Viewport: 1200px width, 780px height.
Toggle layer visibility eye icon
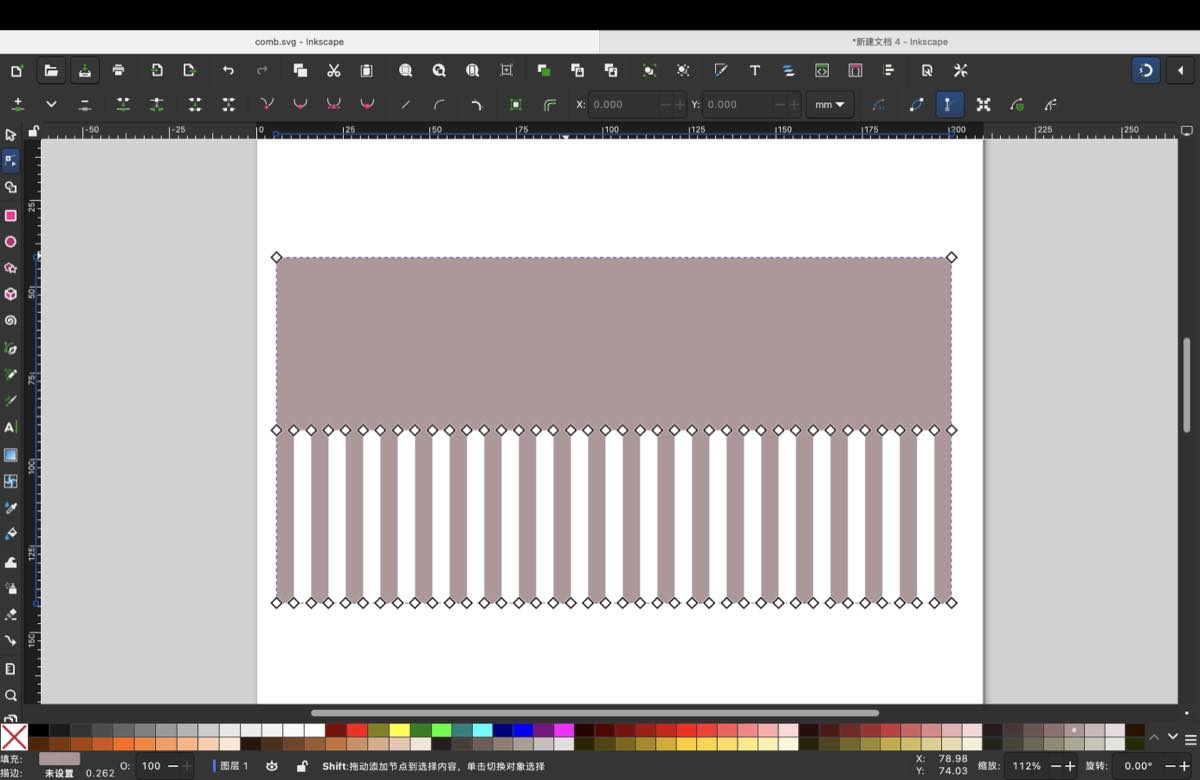pos(271,766)
